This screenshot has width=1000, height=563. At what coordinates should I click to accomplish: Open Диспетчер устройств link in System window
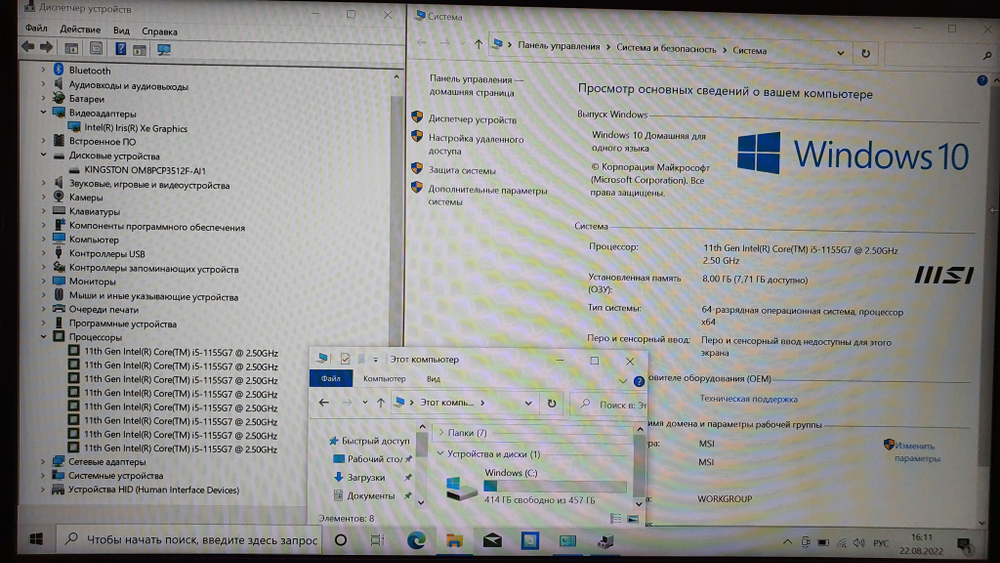click(472, 119)
